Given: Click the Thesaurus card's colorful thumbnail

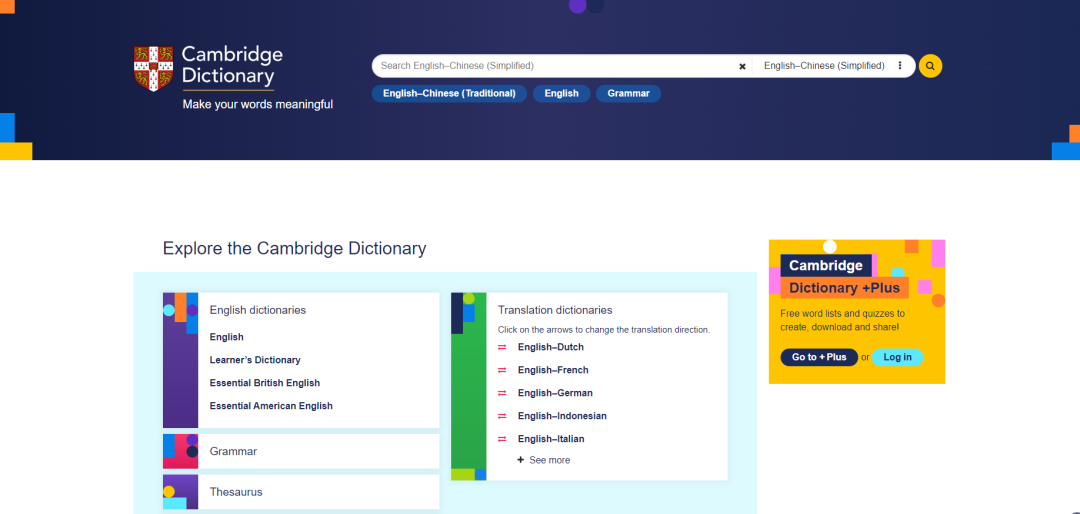Looking at the screenshot, I should click(x=180, y=492).
